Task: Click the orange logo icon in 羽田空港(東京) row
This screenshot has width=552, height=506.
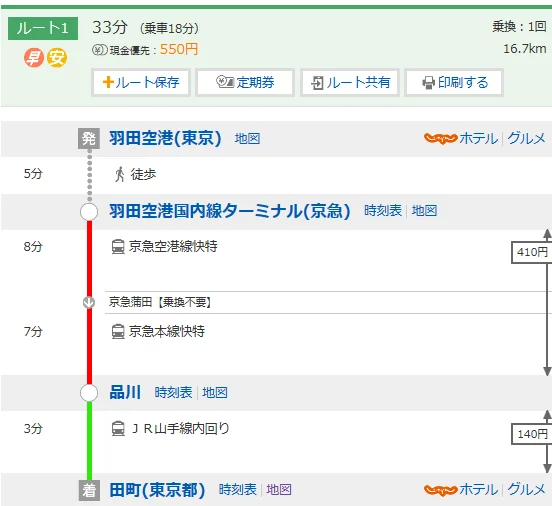Action: pyautogui.click(x=440, y=138)
